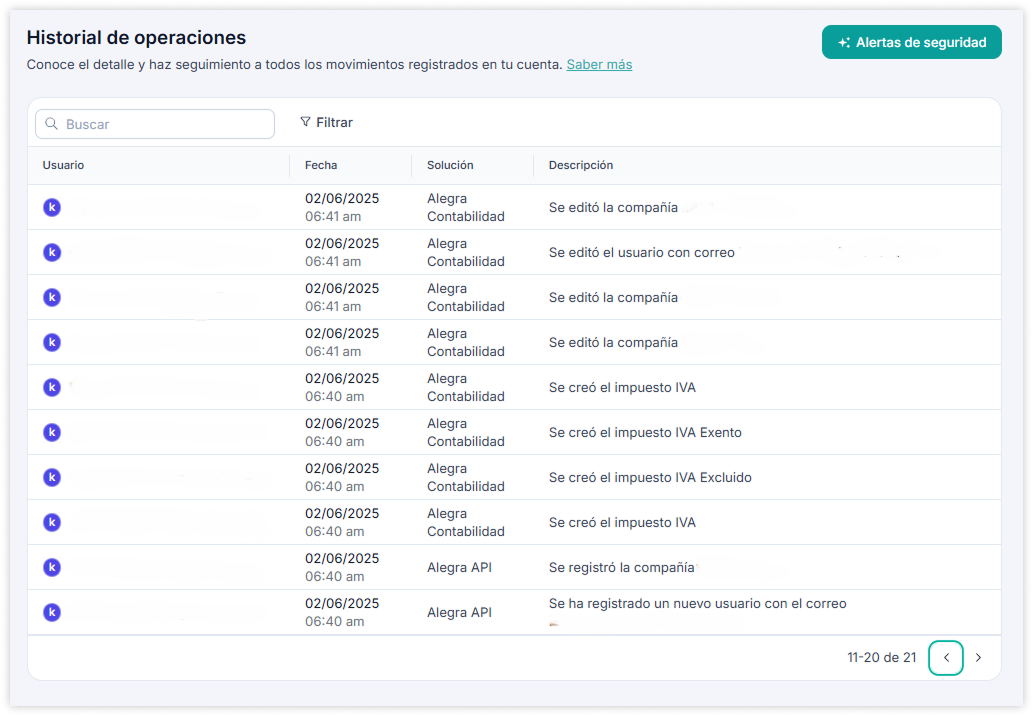Select 'Se registró la compañía' description

[x=621, y=567]
